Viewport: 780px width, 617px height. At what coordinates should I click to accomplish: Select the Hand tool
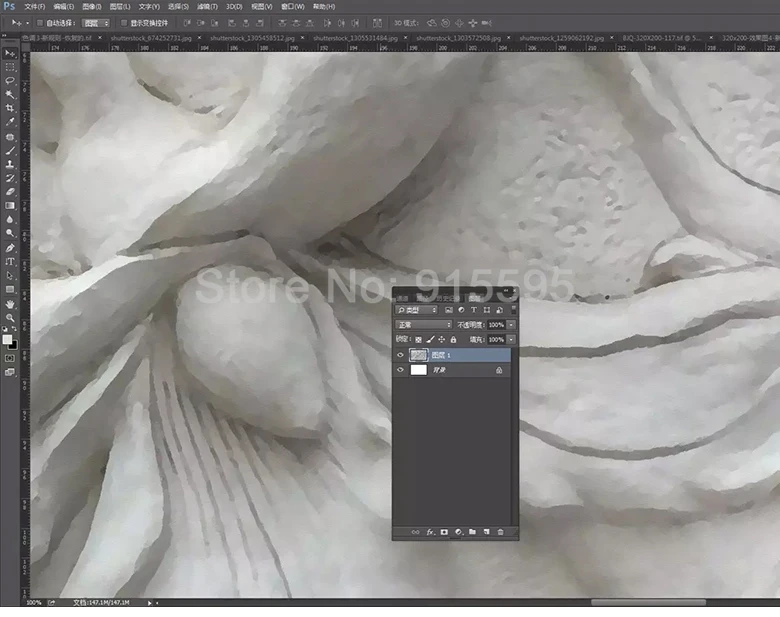(10, 304)
